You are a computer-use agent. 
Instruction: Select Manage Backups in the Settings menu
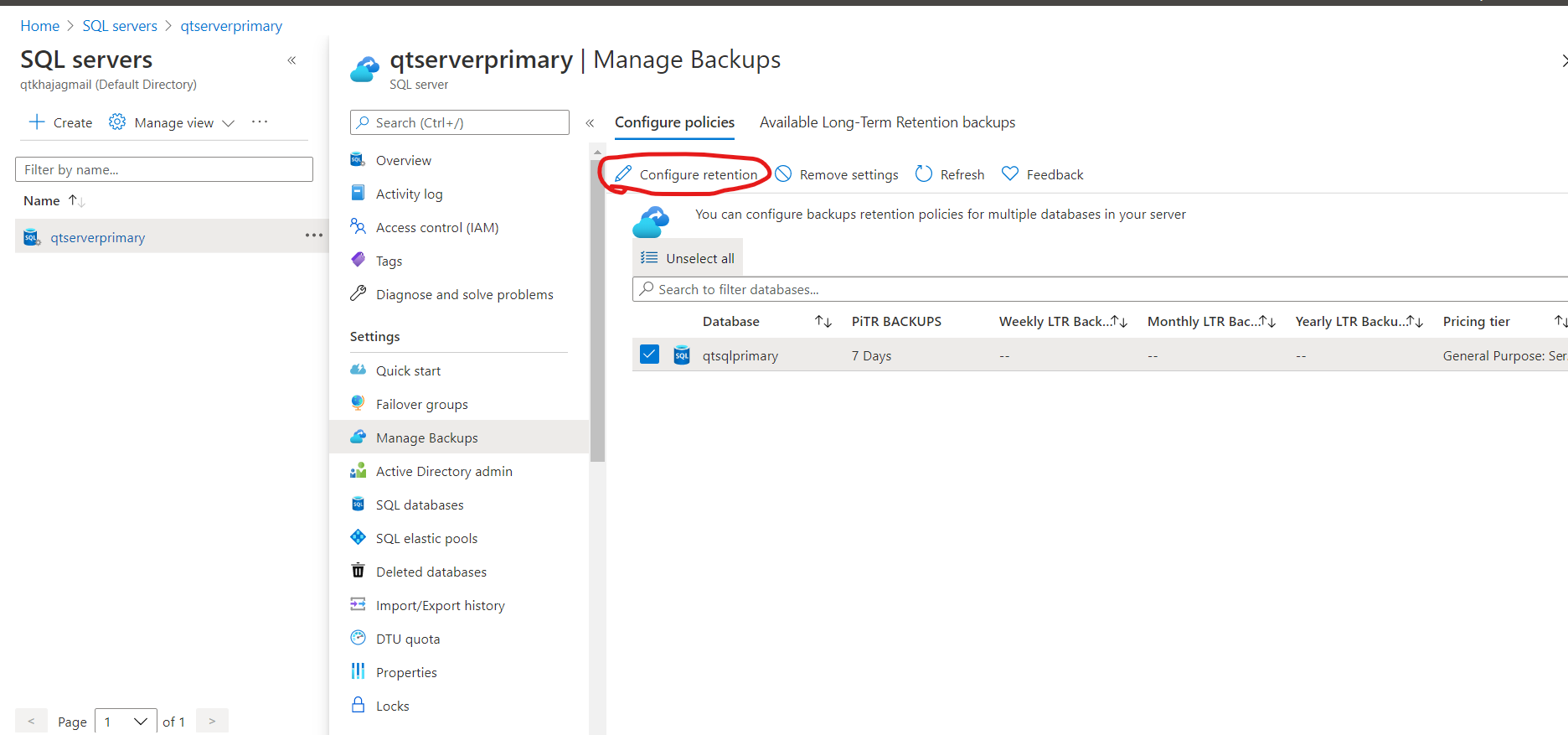tap(460, 437)
